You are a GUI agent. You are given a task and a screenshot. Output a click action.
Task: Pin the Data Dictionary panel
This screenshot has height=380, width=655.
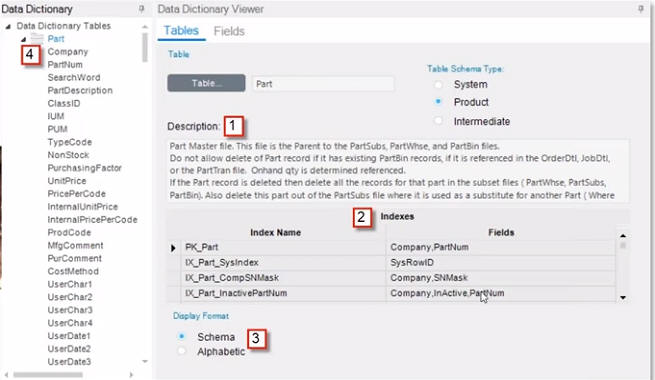click(142, 9)
